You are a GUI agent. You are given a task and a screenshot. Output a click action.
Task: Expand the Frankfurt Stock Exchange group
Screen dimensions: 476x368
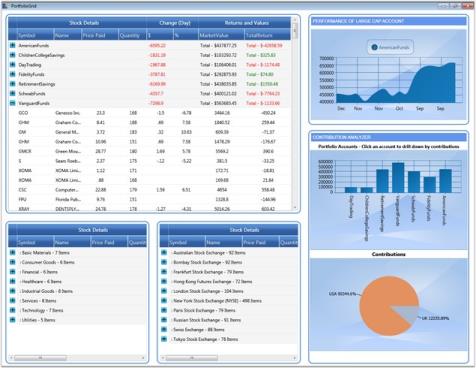tap(164, 272)
